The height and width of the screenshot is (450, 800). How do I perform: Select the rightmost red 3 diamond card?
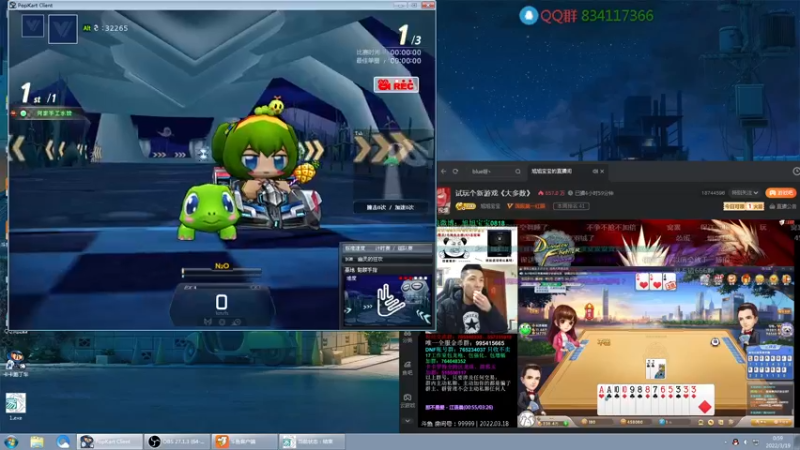click(703, 398)
